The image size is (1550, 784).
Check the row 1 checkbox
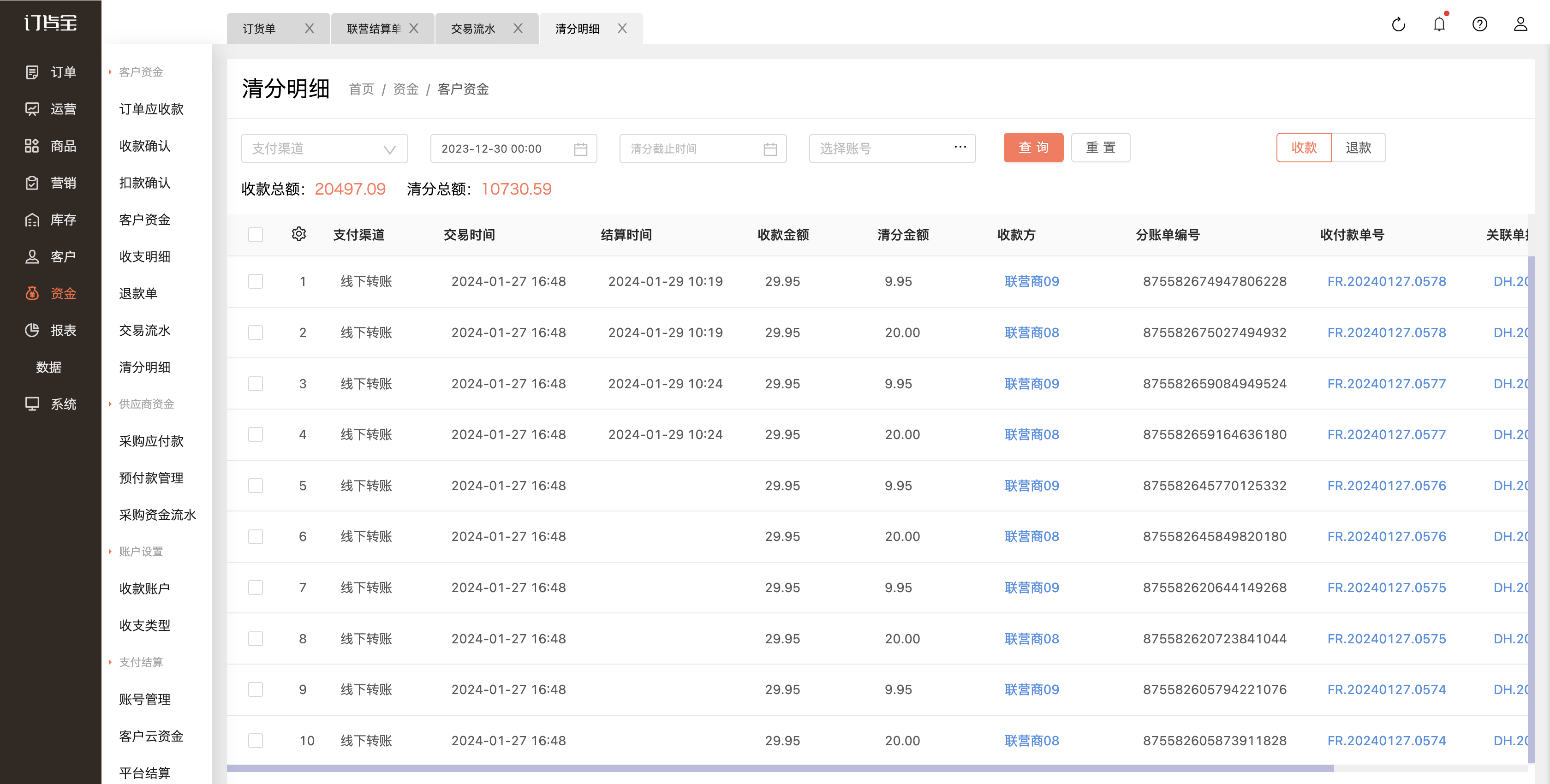pyautogui.click(x=256, y=281)
